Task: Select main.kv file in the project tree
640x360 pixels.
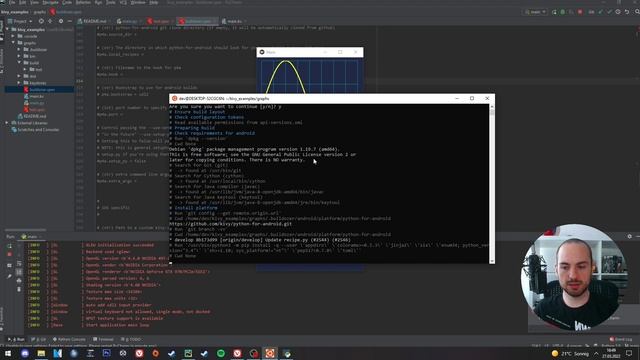Action: pyautogui.click(x=33, y=96)
